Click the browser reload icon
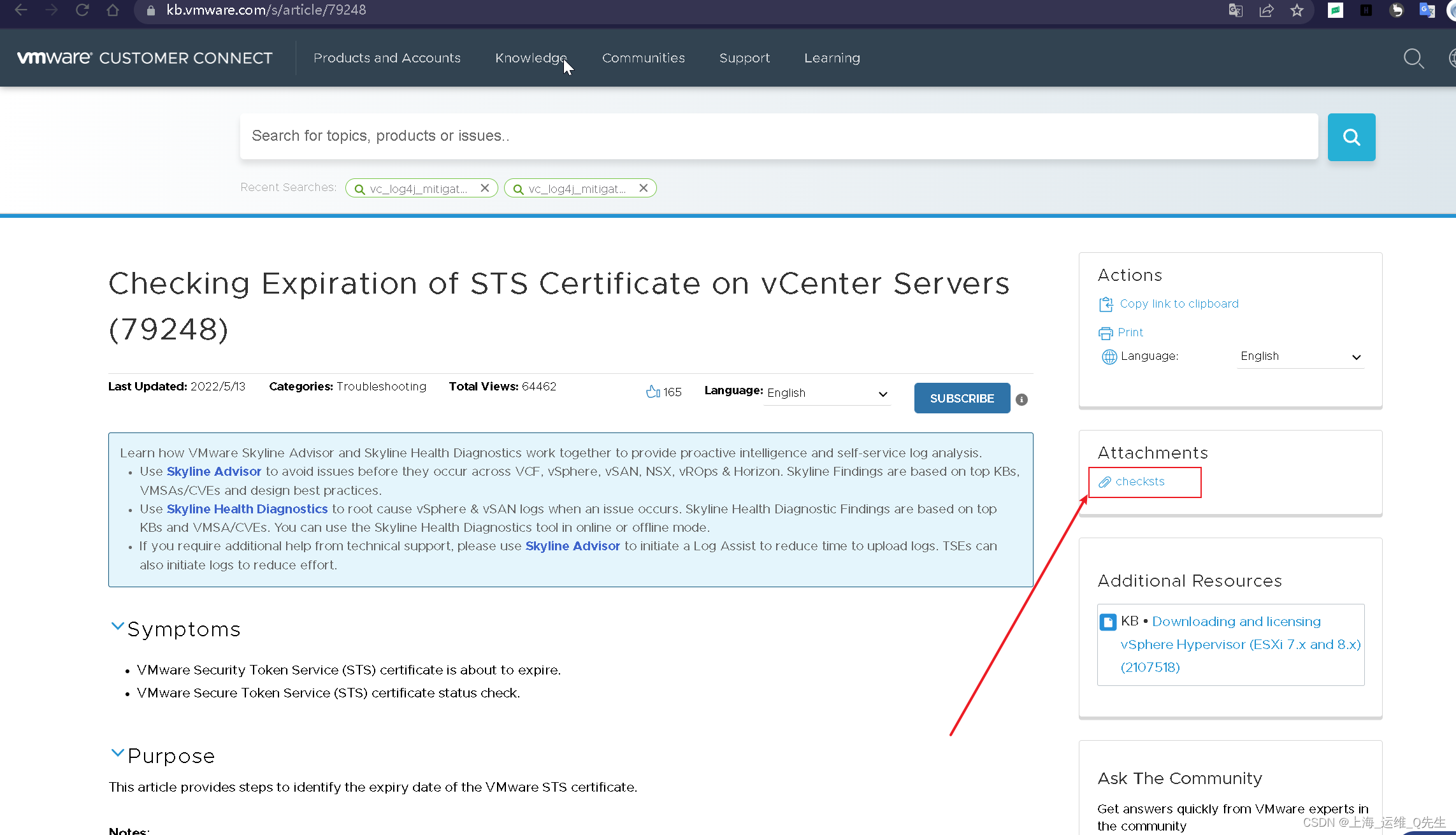 [82, 10]
